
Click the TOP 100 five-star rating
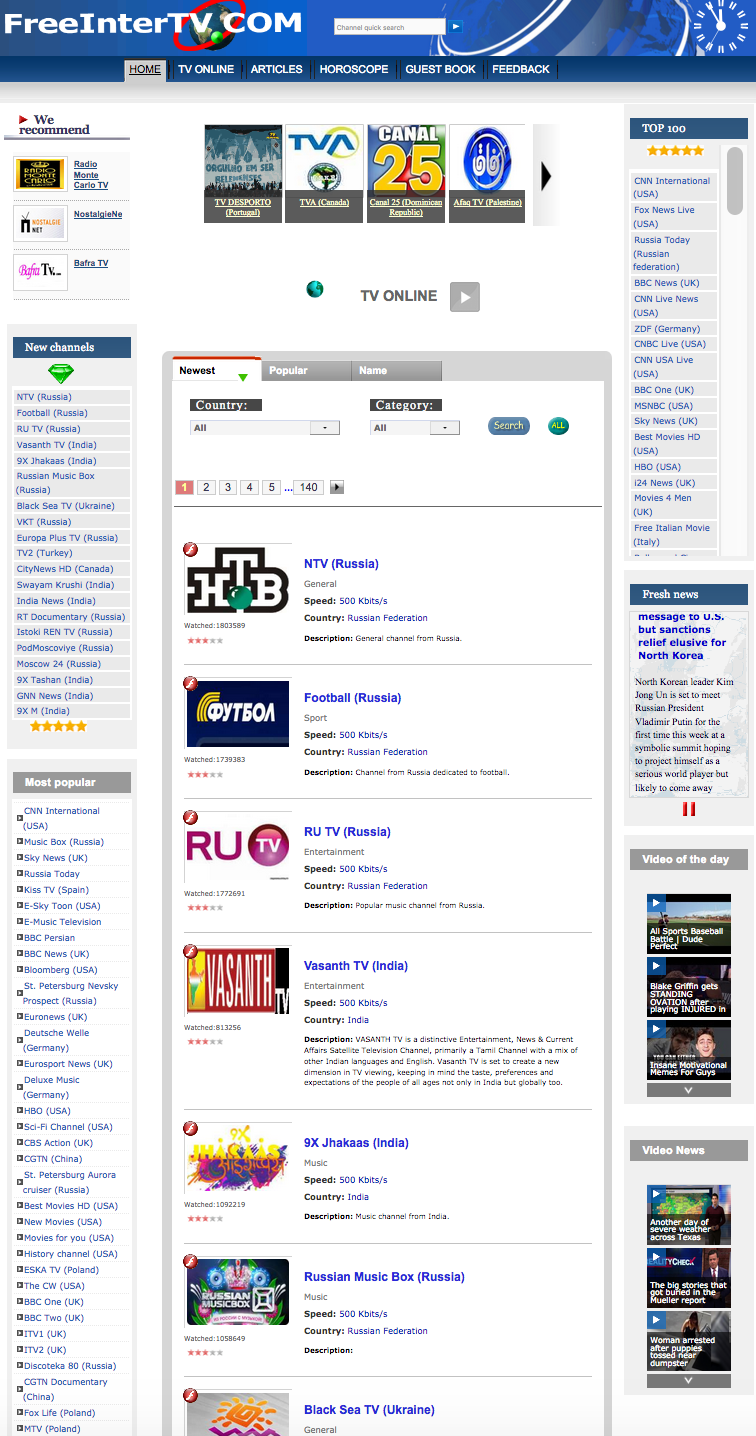(x=675, y=151)
